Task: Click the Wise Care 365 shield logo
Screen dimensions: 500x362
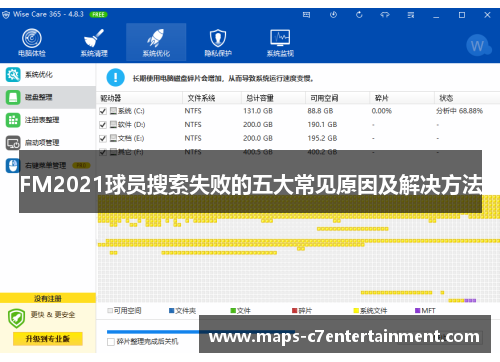Action: [6, 15]
